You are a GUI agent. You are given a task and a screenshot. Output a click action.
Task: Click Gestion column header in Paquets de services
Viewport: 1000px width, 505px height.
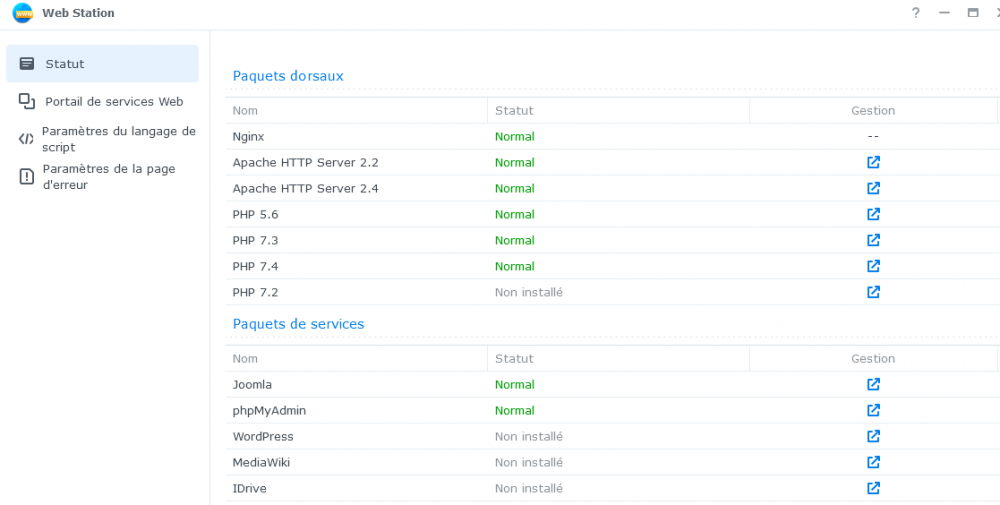point(873,358)
